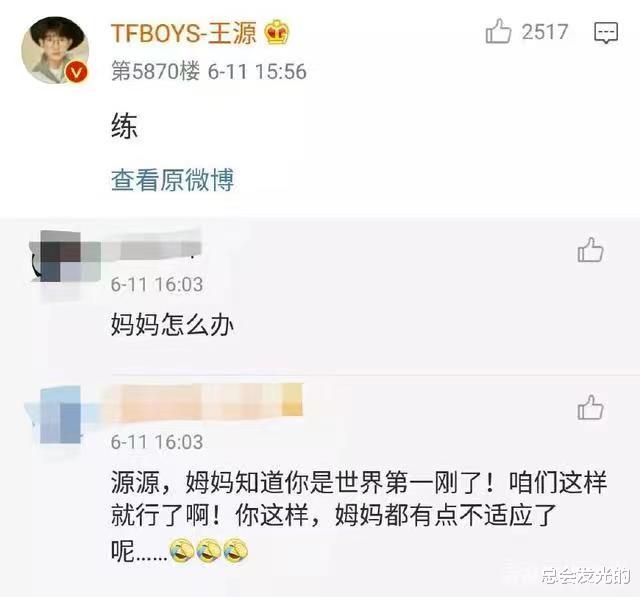Tap the 2517 like count
Screen dimensions: 640x597
click(545, 32)
